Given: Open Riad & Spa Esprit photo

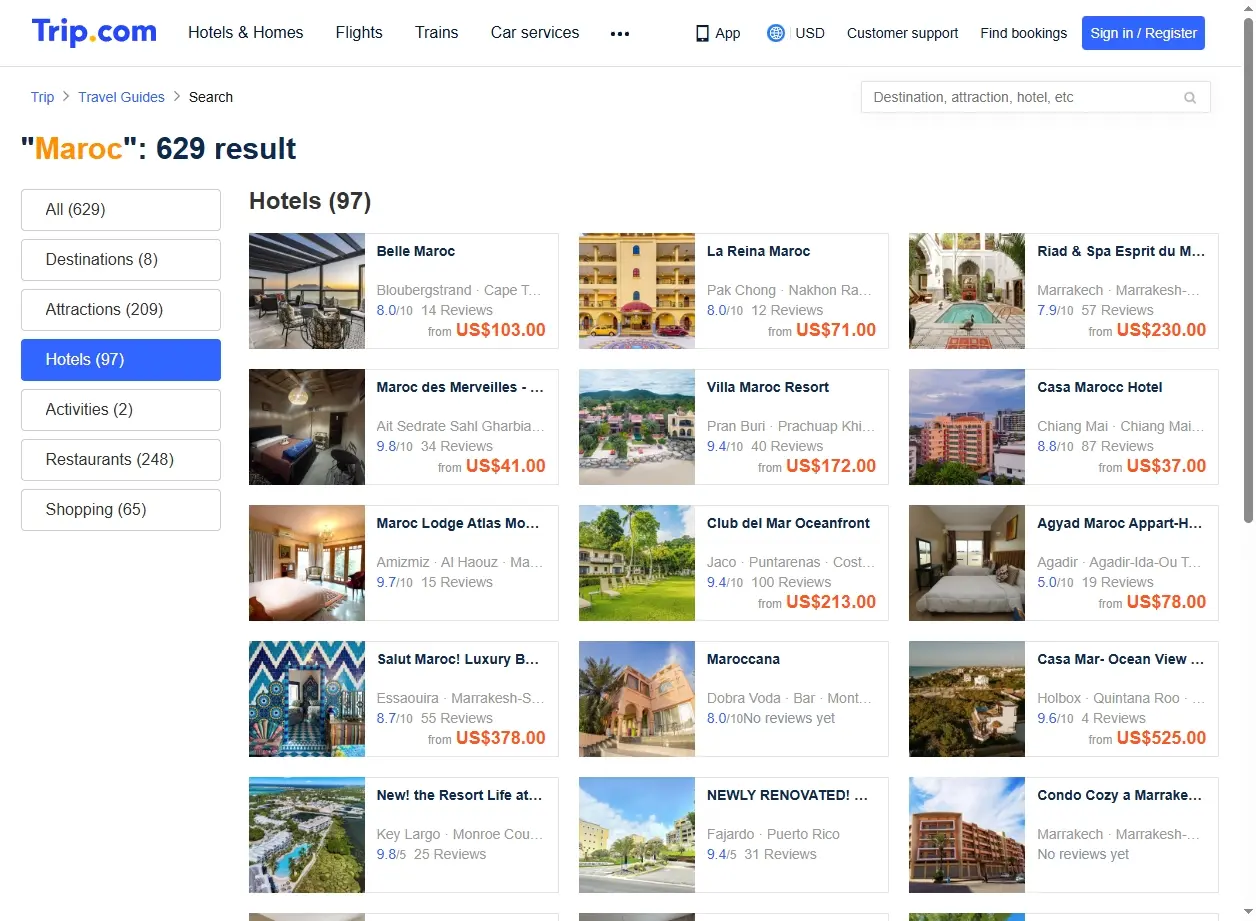Looking at the screenshot, I should (967, 291).
